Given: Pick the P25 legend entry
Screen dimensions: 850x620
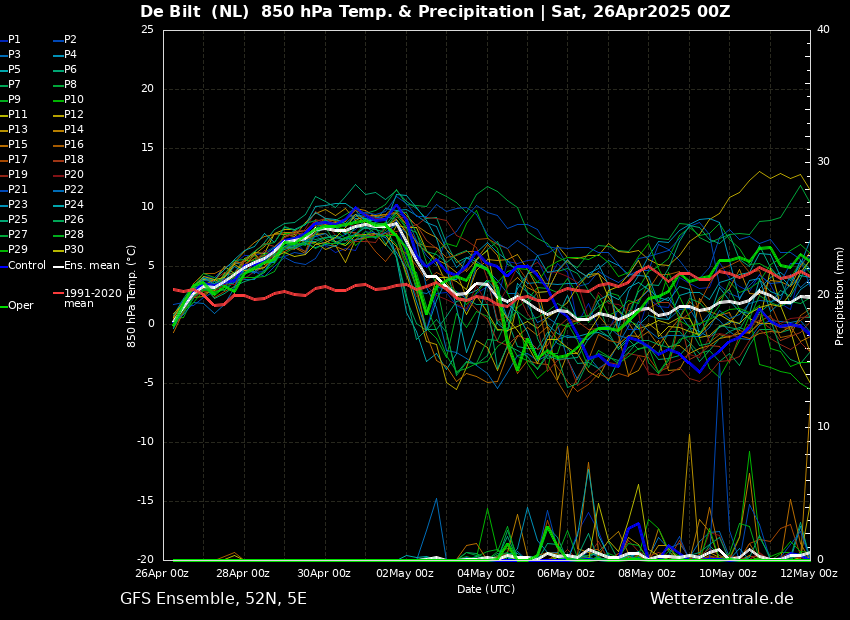Looking at the screenshot, I should pos(14,219).
